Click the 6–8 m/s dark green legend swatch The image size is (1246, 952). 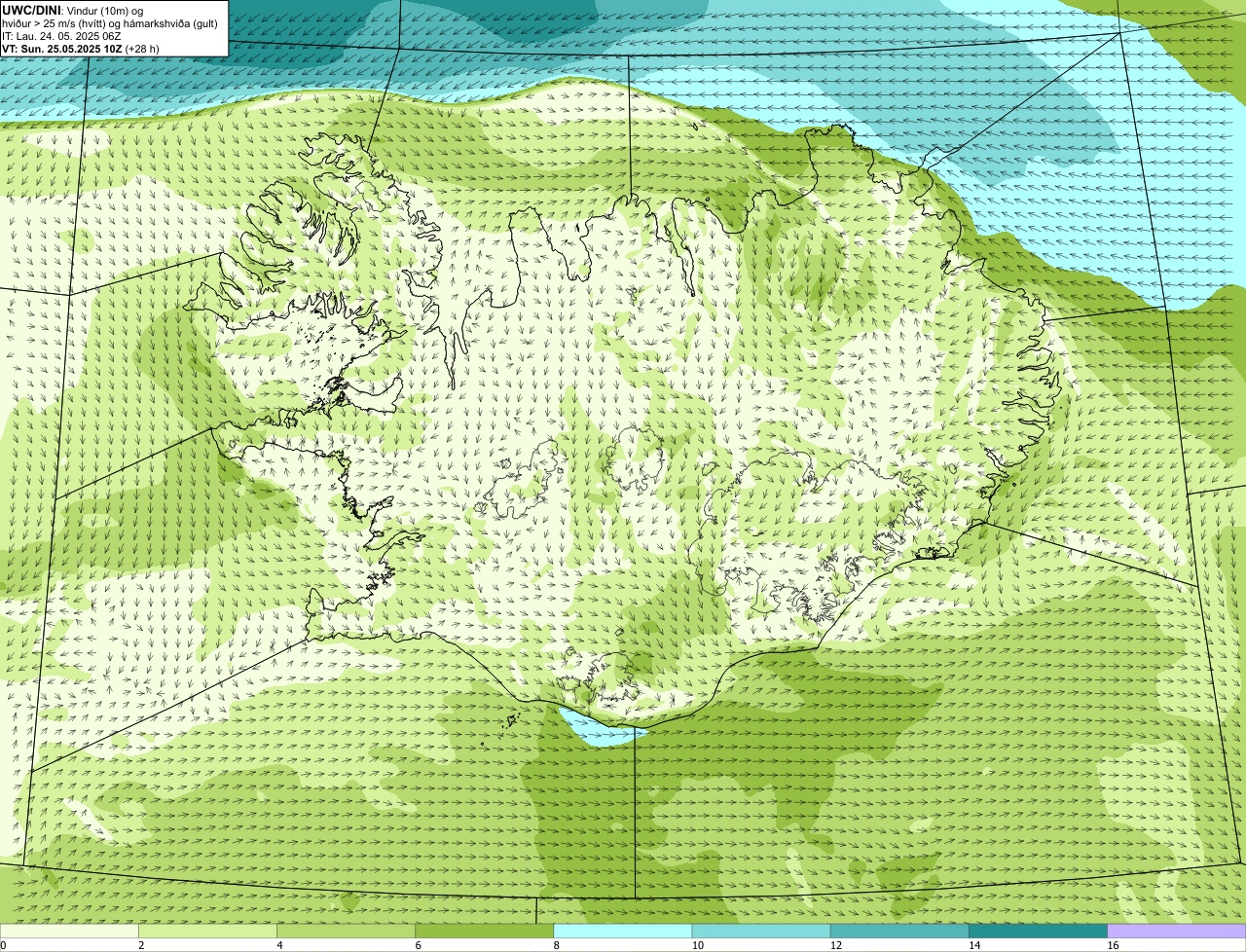tap(484, 932)
